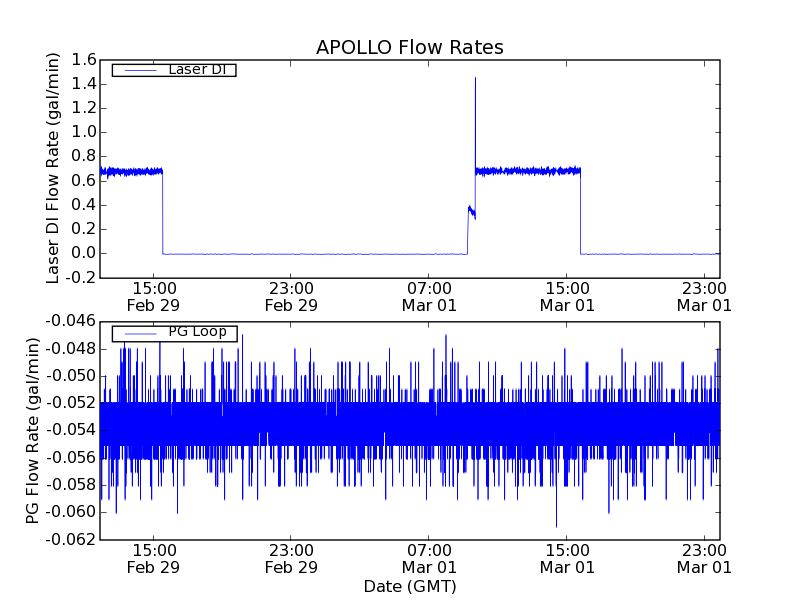Click the -0.060 tick on PG axis
Image resolution: width=800 pixels, height=600 pixels.
point(71,512)
